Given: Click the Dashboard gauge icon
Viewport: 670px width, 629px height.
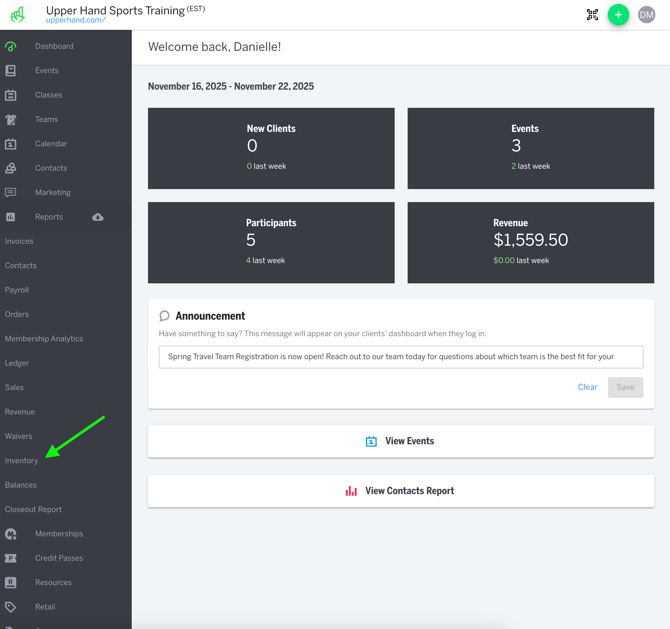Looking at the screenshot, I should pos(11,46).
